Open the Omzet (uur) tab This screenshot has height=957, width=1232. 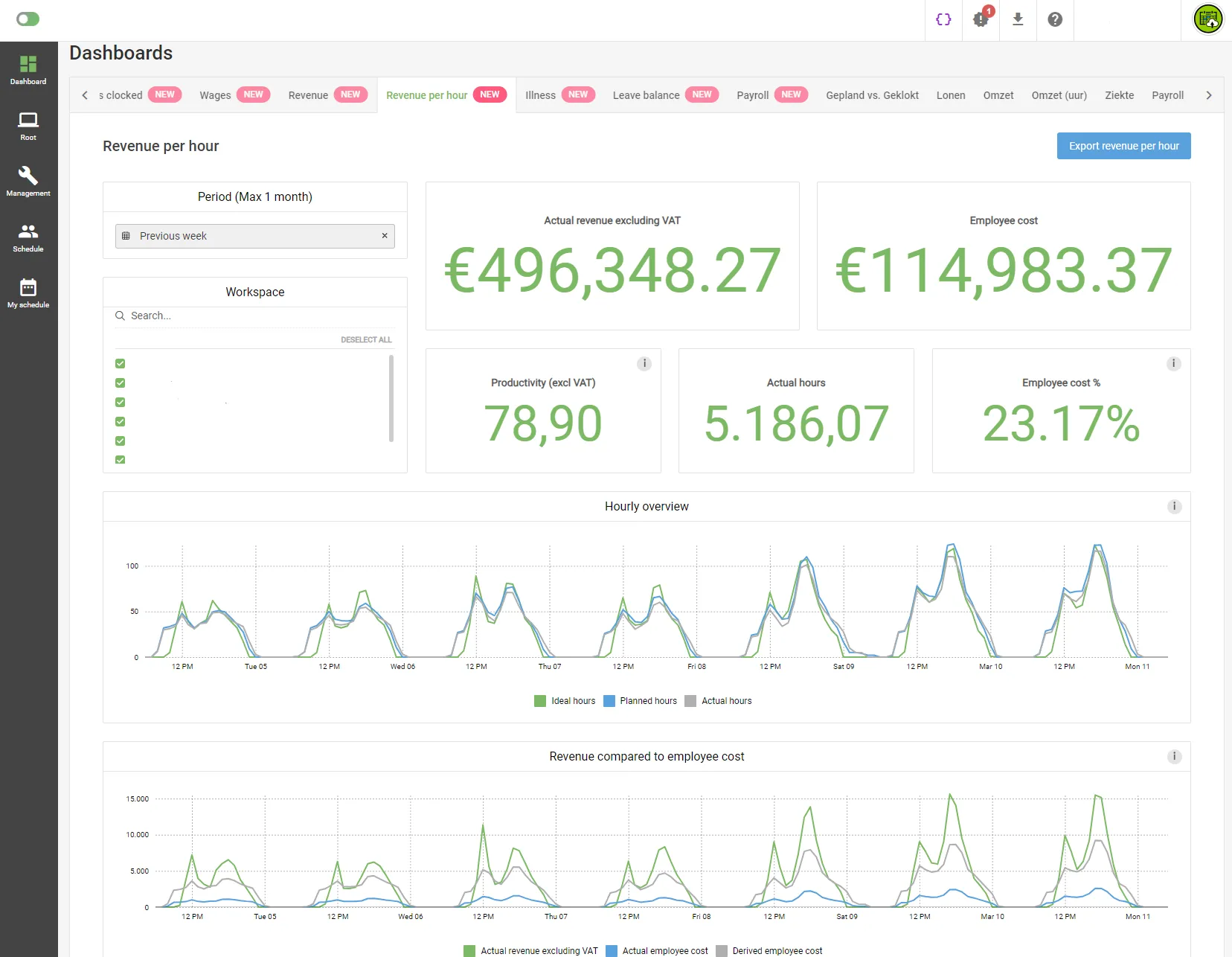point(1059,95)
